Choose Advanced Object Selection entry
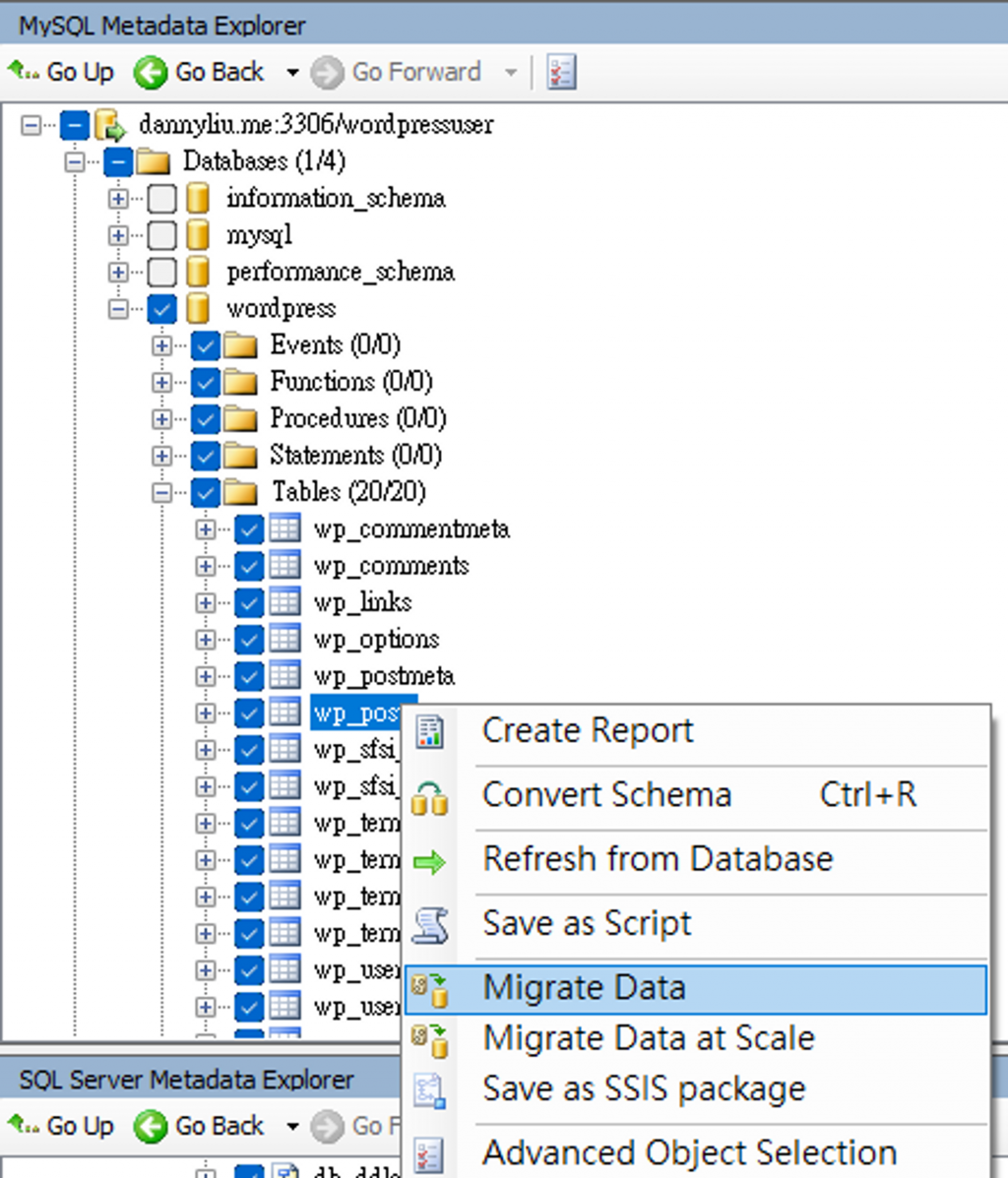1008x1178 pixels. [695, 1153]
